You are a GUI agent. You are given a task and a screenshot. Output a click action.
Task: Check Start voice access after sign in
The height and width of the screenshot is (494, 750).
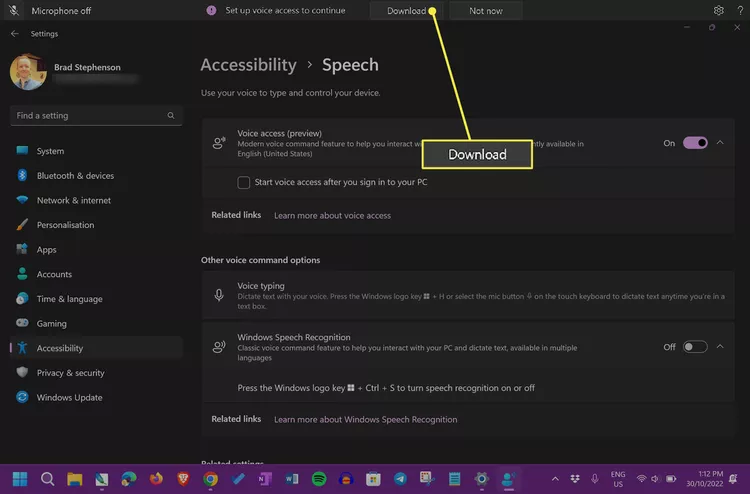coord(243,182)
